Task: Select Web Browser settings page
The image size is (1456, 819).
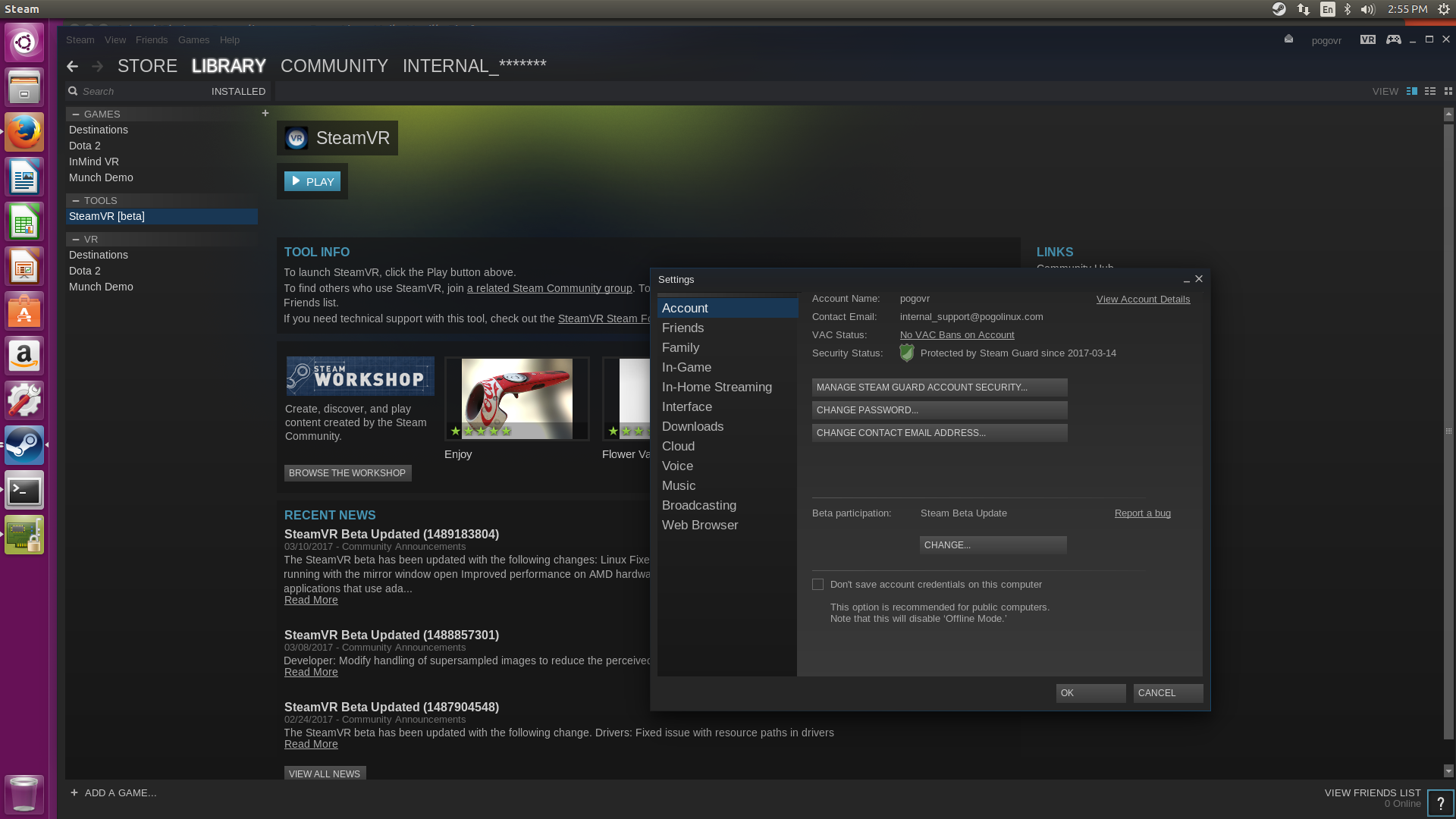Action: (727, 526)
